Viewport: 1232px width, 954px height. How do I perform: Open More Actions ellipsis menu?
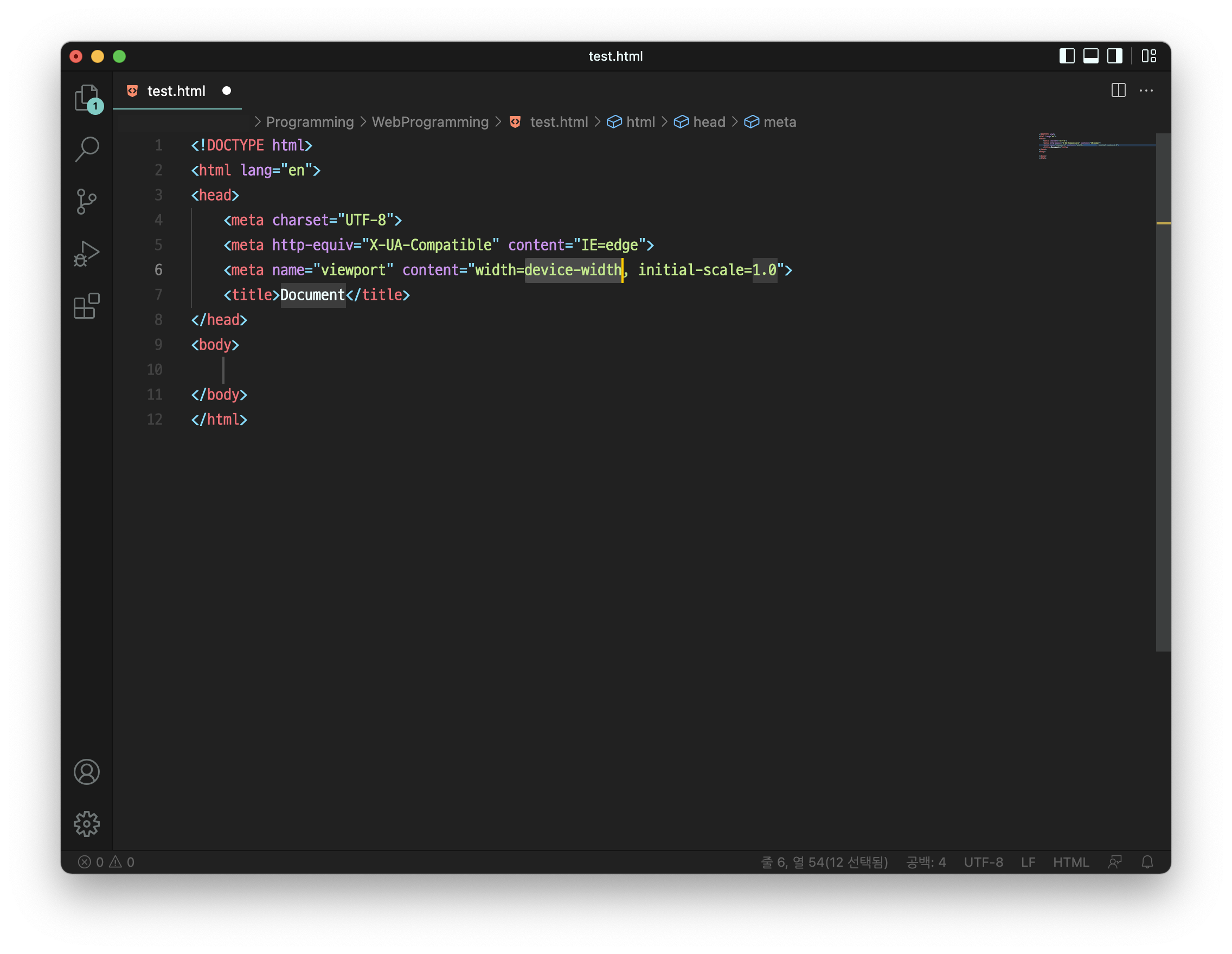tap(1146, 90)
